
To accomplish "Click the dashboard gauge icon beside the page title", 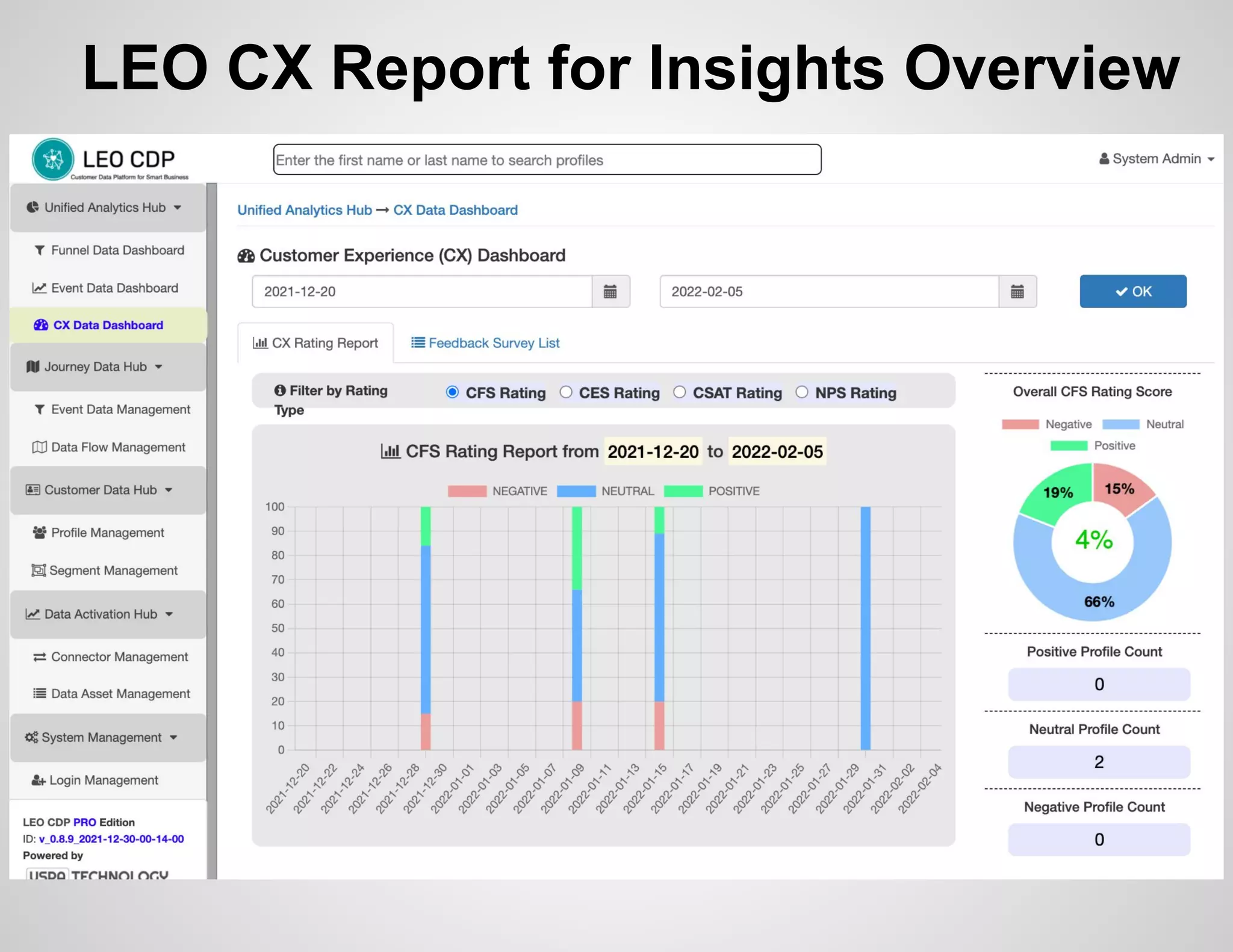I will [246, 256].
